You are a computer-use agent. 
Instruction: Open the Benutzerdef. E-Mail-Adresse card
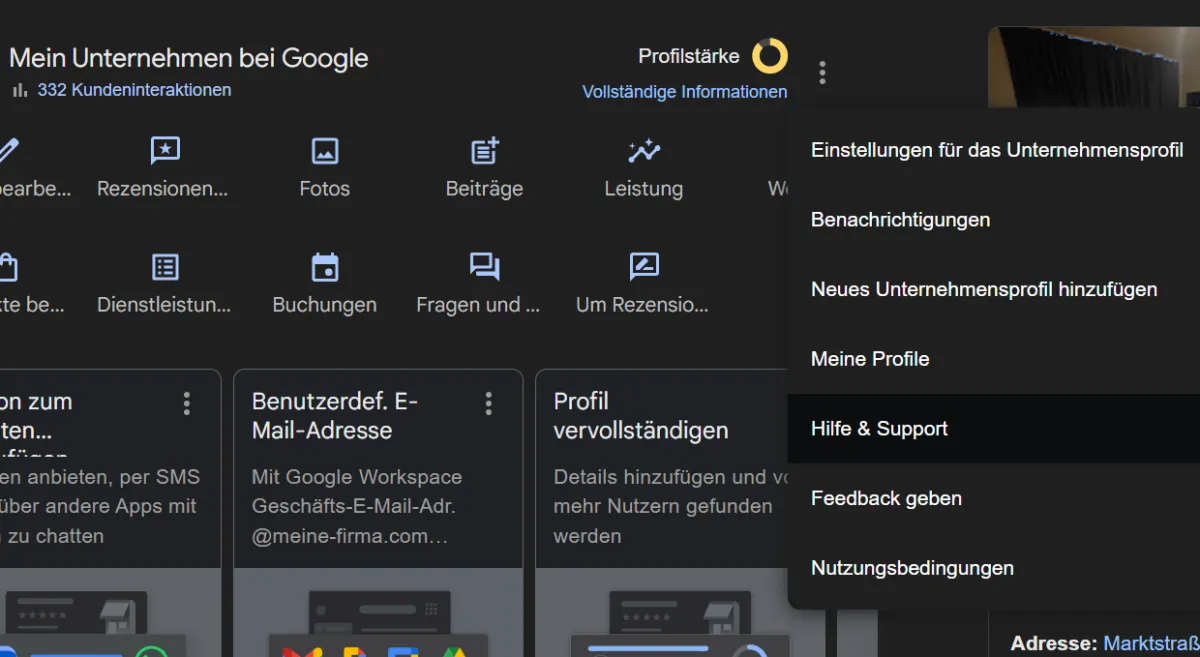point(378,513)
